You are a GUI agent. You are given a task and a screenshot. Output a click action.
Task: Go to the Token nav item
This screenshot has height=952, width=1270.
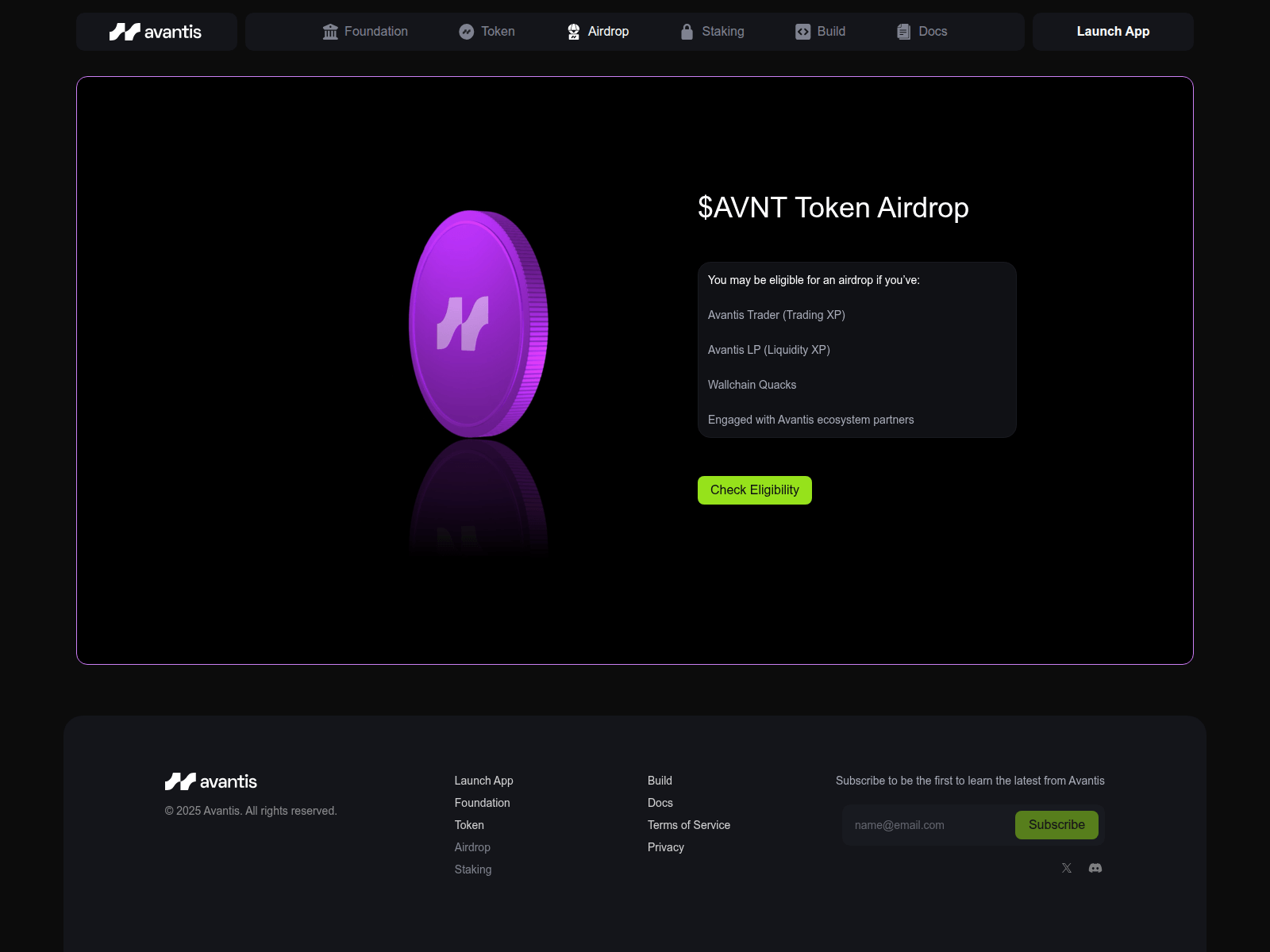498,32
